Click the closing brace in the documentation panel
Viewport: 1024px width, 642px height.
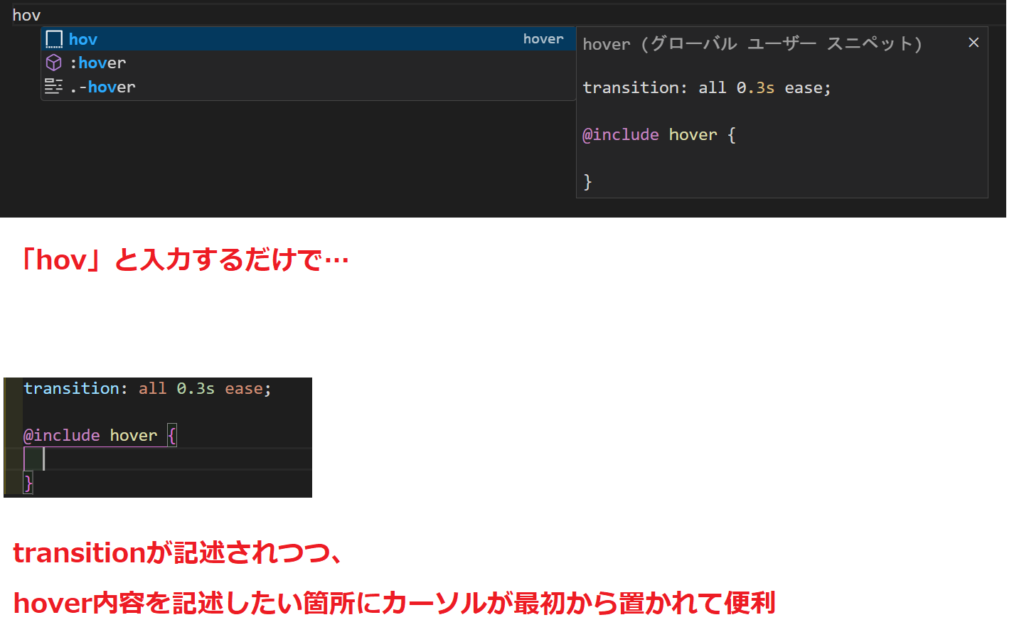pos(586,181)
